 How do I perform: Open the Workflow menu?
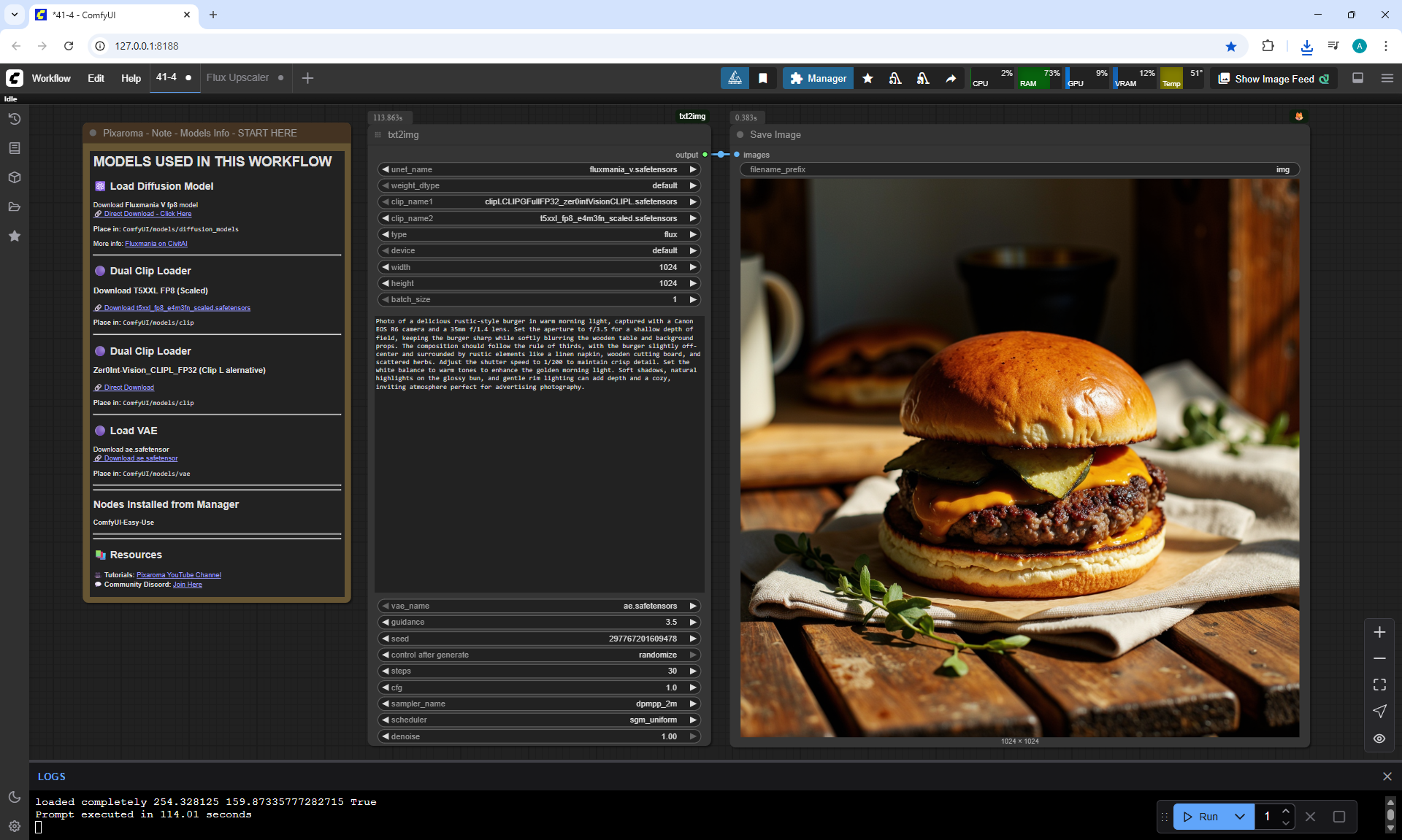coord(51,78)
